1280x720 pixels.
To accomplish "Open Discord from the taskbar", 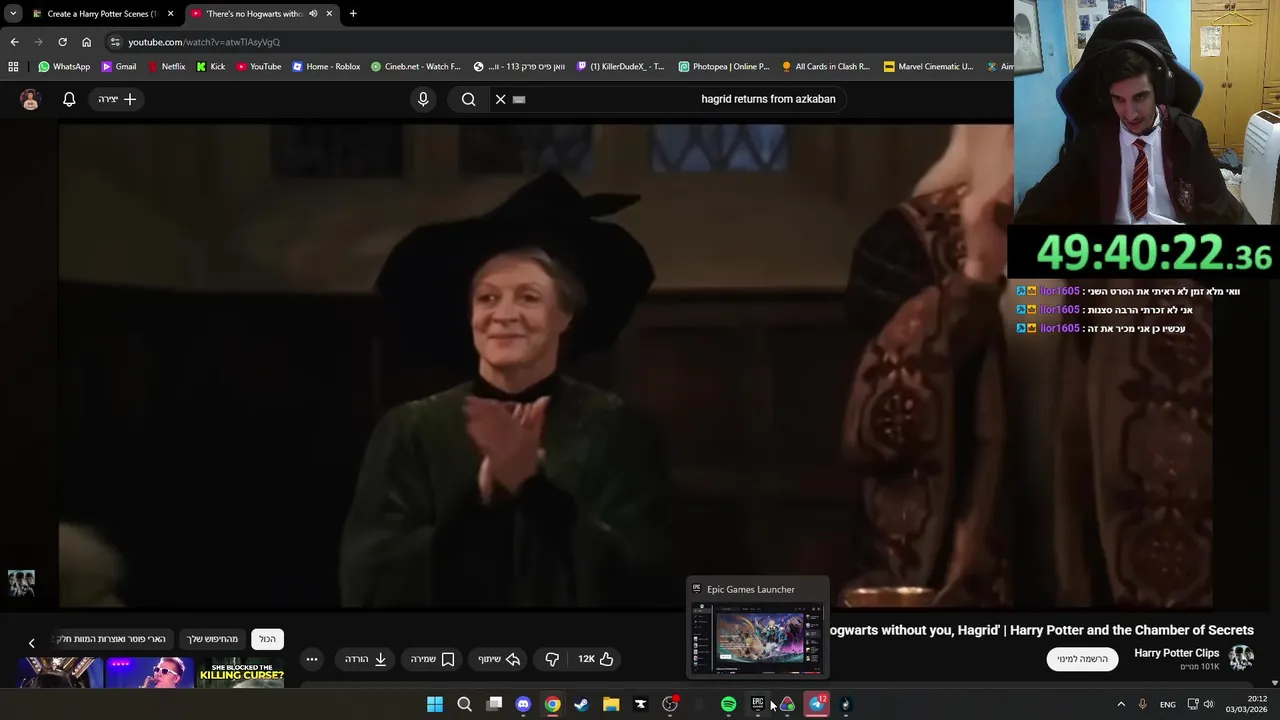I will pos(523,704).
